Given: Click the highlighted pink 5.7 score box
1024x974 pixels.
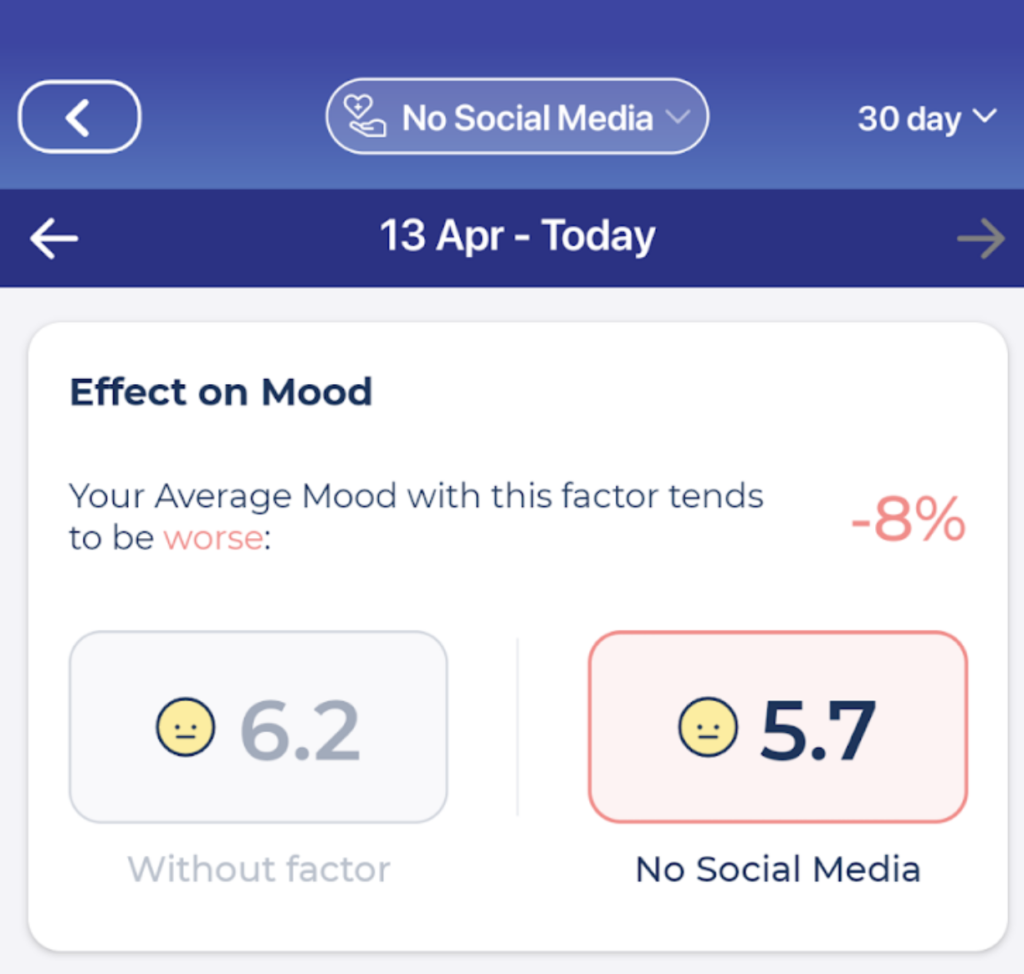Looking at the screenshot, I should [777, 728].
